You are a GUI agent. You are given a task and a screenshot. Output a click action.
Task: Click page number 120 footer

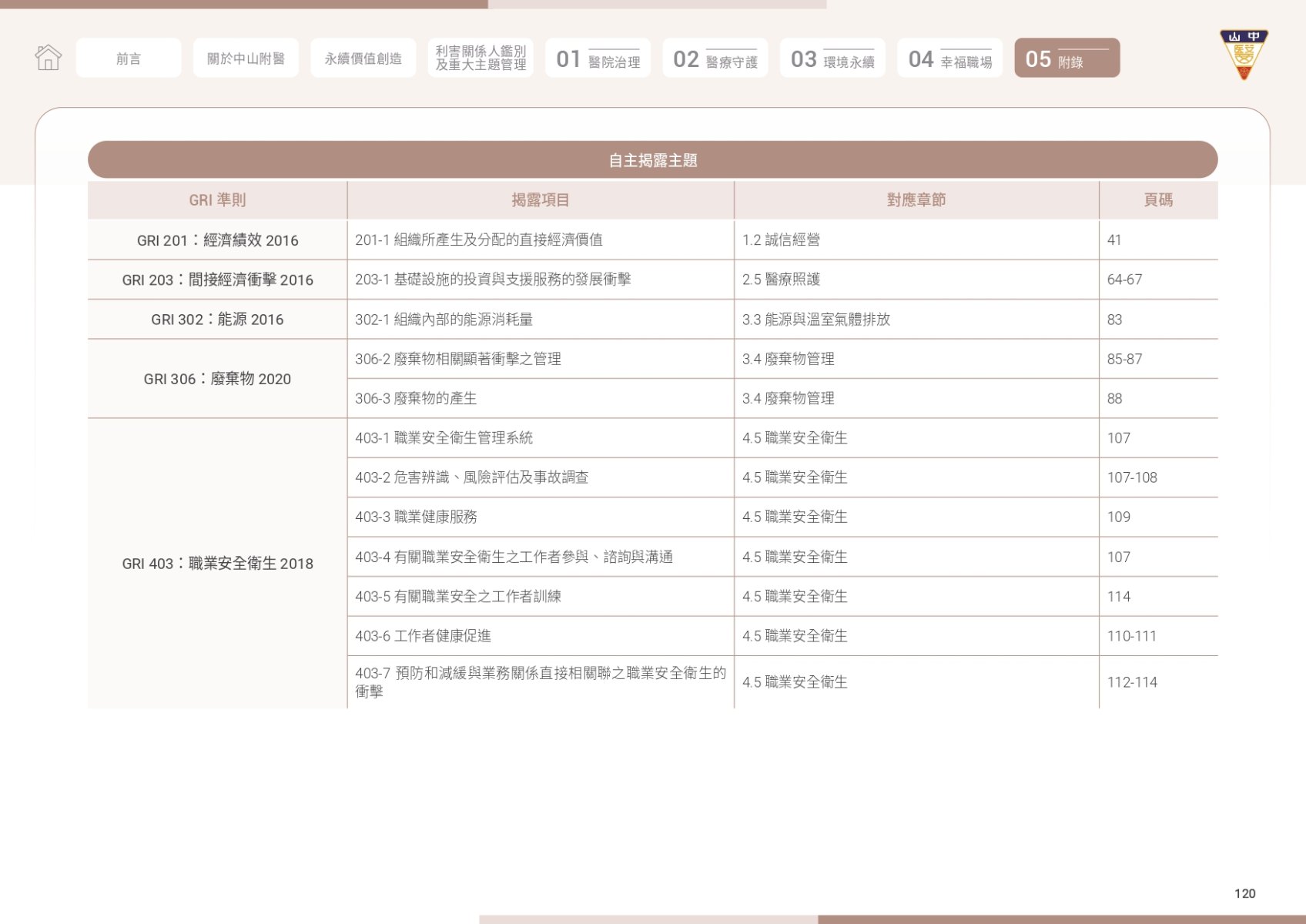pos(1244,893)
